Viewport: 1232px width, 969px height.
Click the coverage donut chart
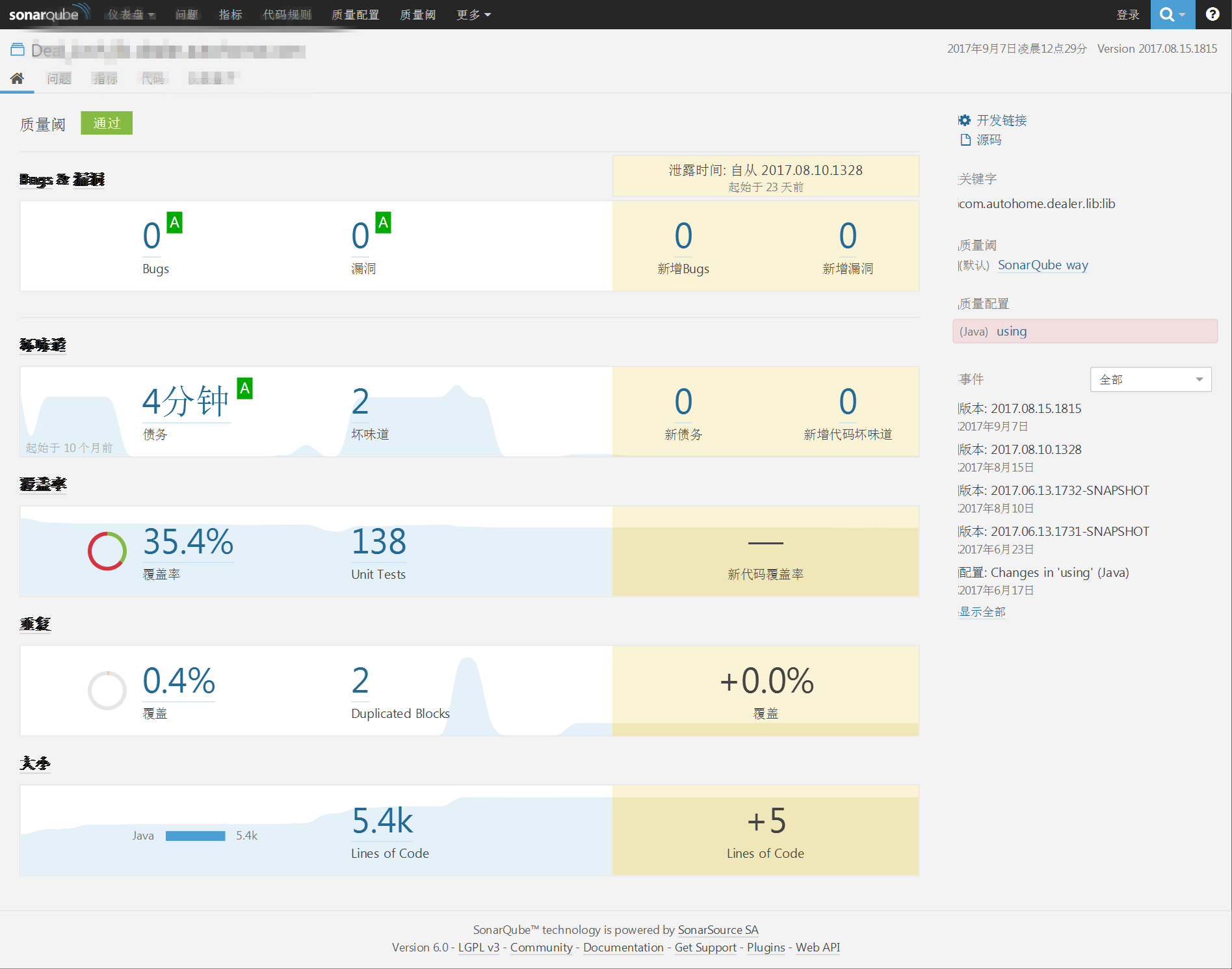pos(107,551)
